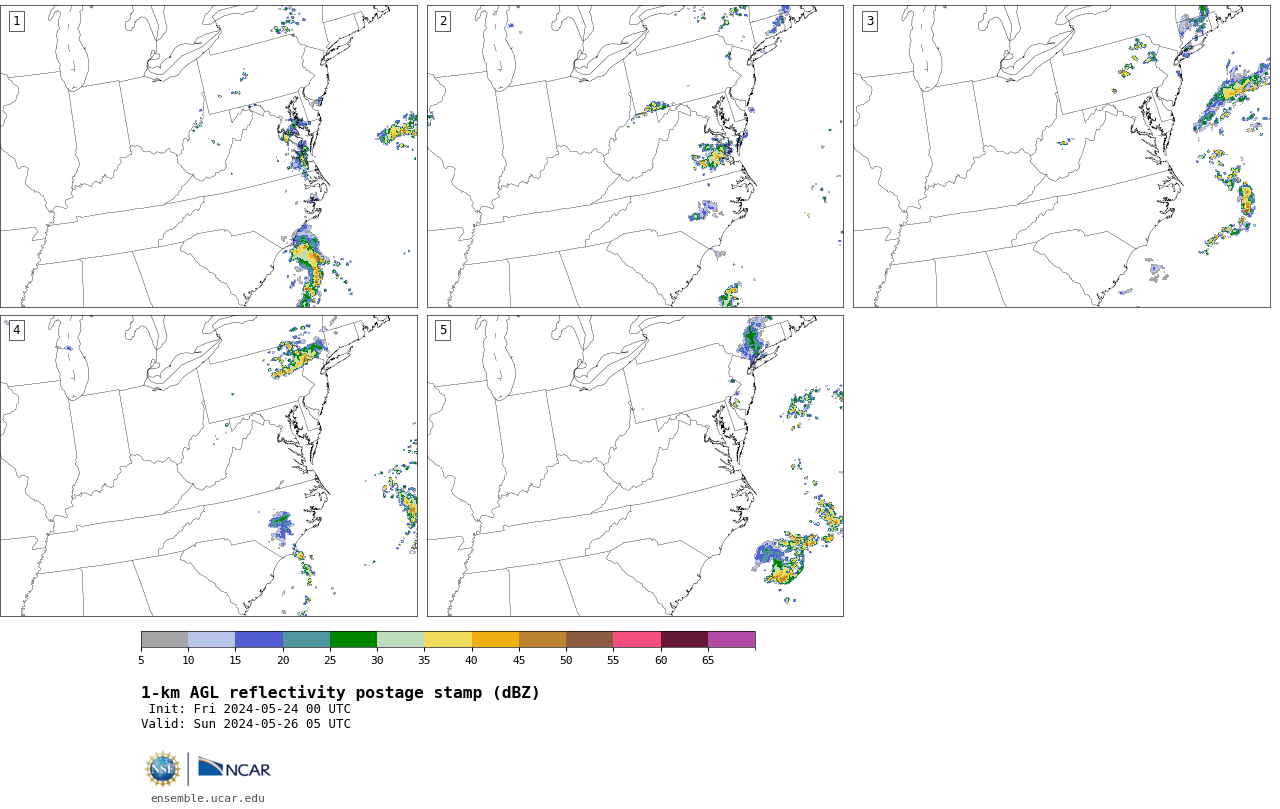This screenshot has height=809, width=1280.
Task: Click the colorbar tick label 20
Action: [x=283, y=660]
